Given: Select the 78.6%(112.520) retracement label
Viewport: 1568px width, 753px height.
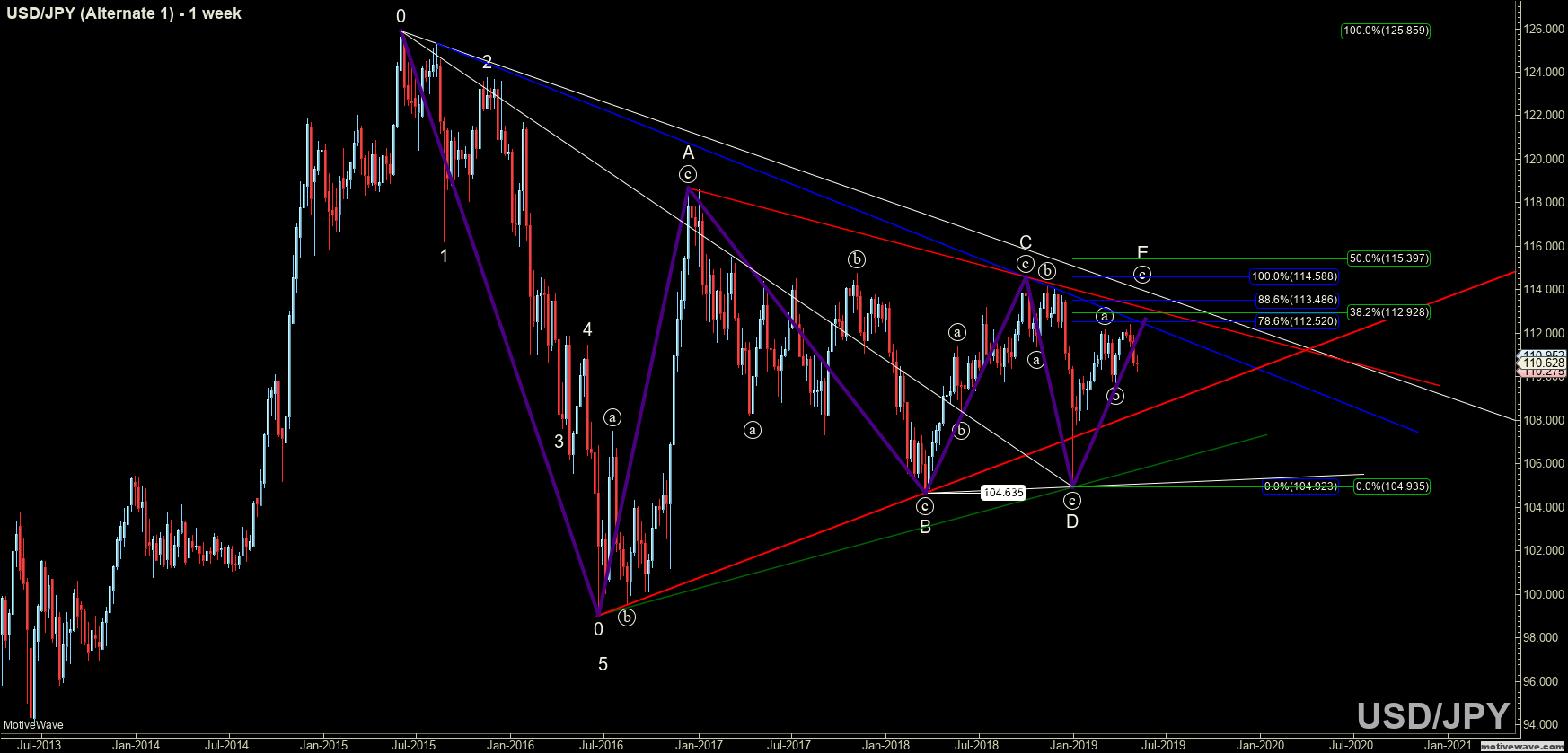Looking at the screenshot, I should click(x=1297, y=321).
